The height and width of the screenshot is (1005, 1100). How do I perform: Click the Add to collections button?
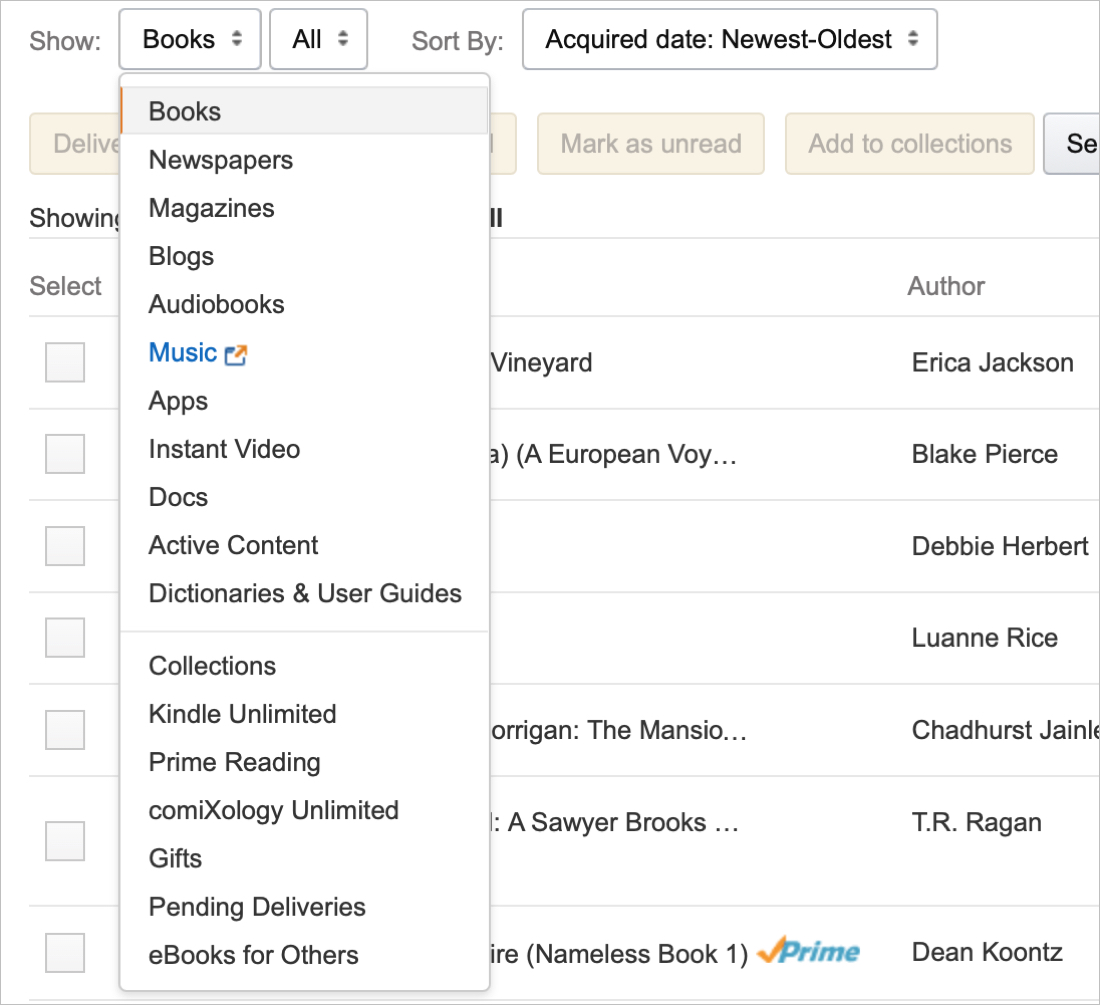(x=909, y=144)
